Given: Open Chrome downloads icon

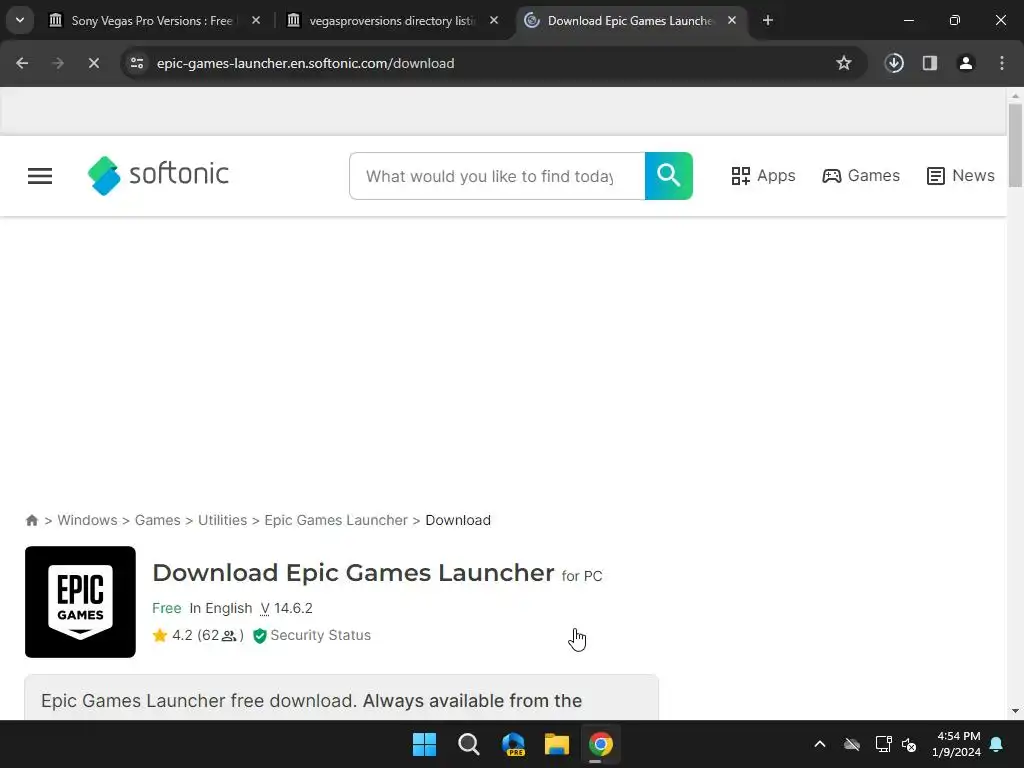Looking at the screenshot, I should (894, 63).
